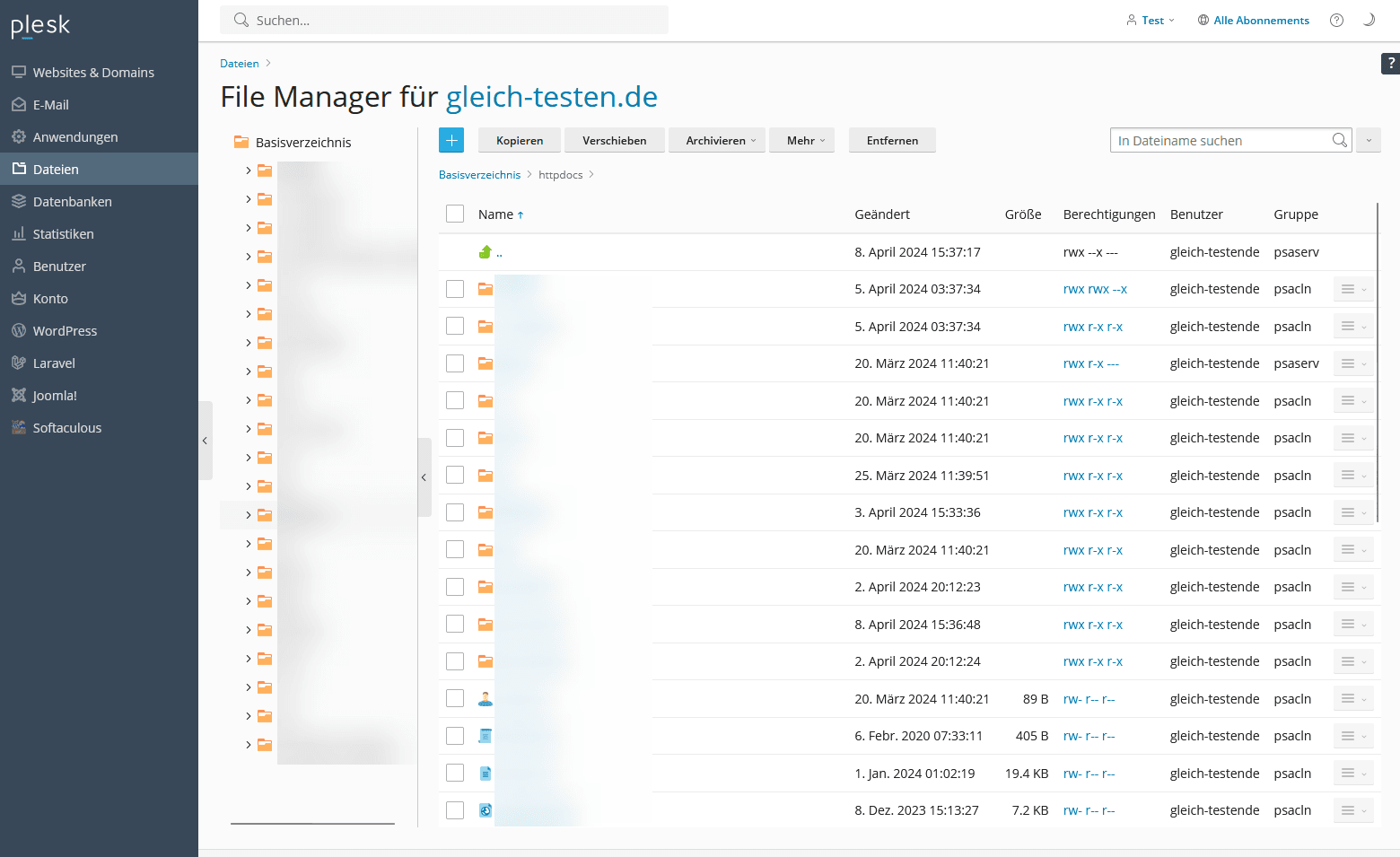Expand the Mehr dropdown menu
The image size is (1400, 857).
pos(801,140)
